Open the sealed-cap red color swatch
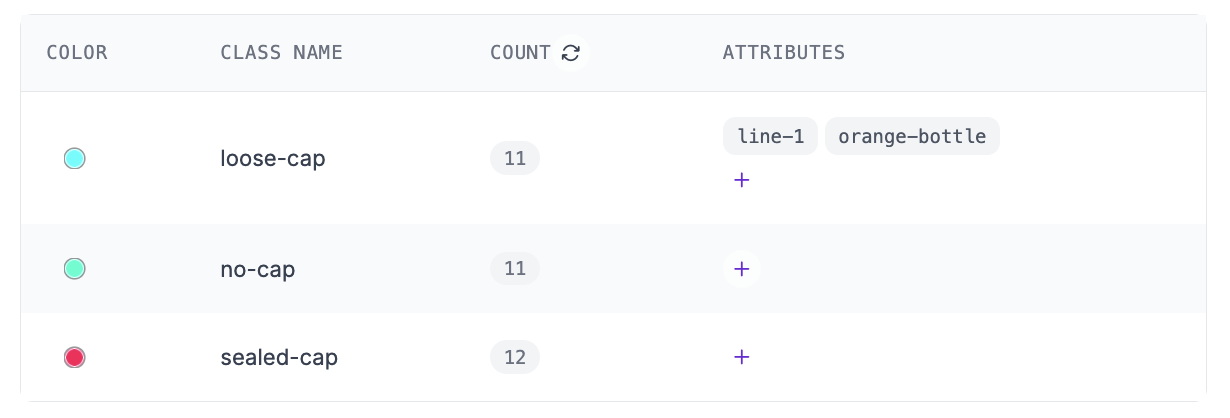 [75, 357]
